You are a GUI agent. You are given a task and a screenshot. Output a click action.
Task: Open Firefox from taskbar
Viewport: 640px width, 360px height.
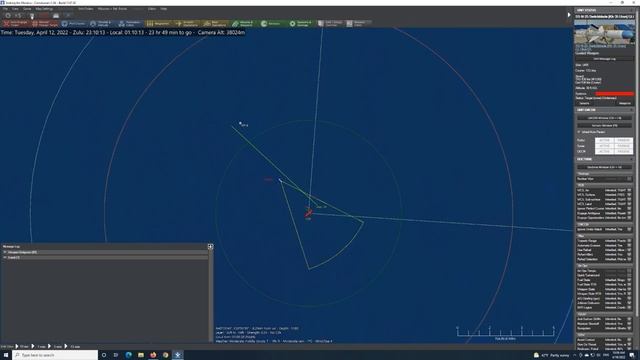[x=153, y=355]
